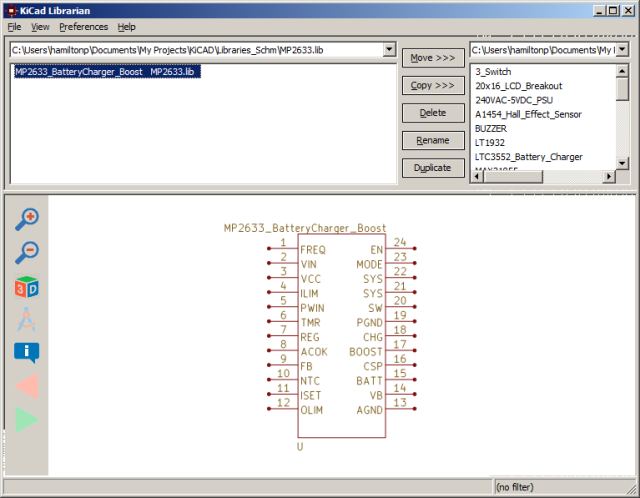This screenshot has width=640, height=498.
Task: Maximize the KiCad Librarian window
Action: click(x=613, y=11)
